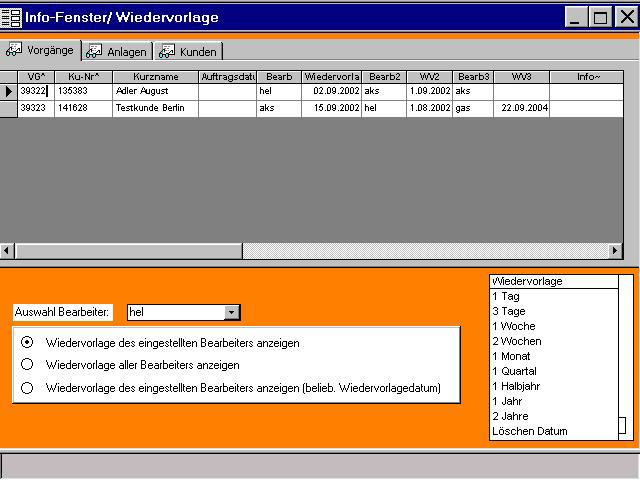Select '1 Woche' in Wiedervorlage list
640x480 pixels.
coord(514,326)
